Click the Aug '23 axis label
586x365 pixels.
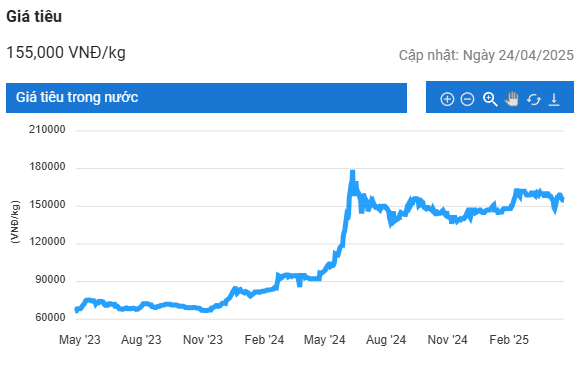[x=141, y=340]
